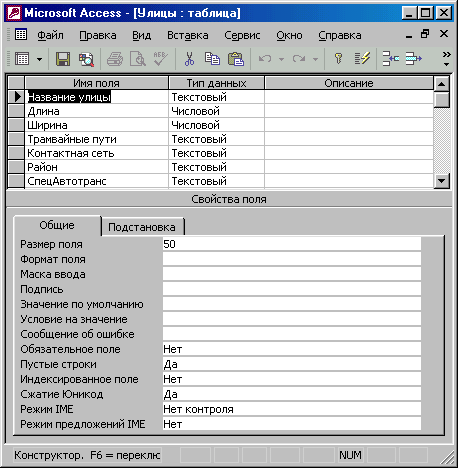This screenshot has width=458, height=468.
Task: Open the Вставка menu
Action: (188, 35)
